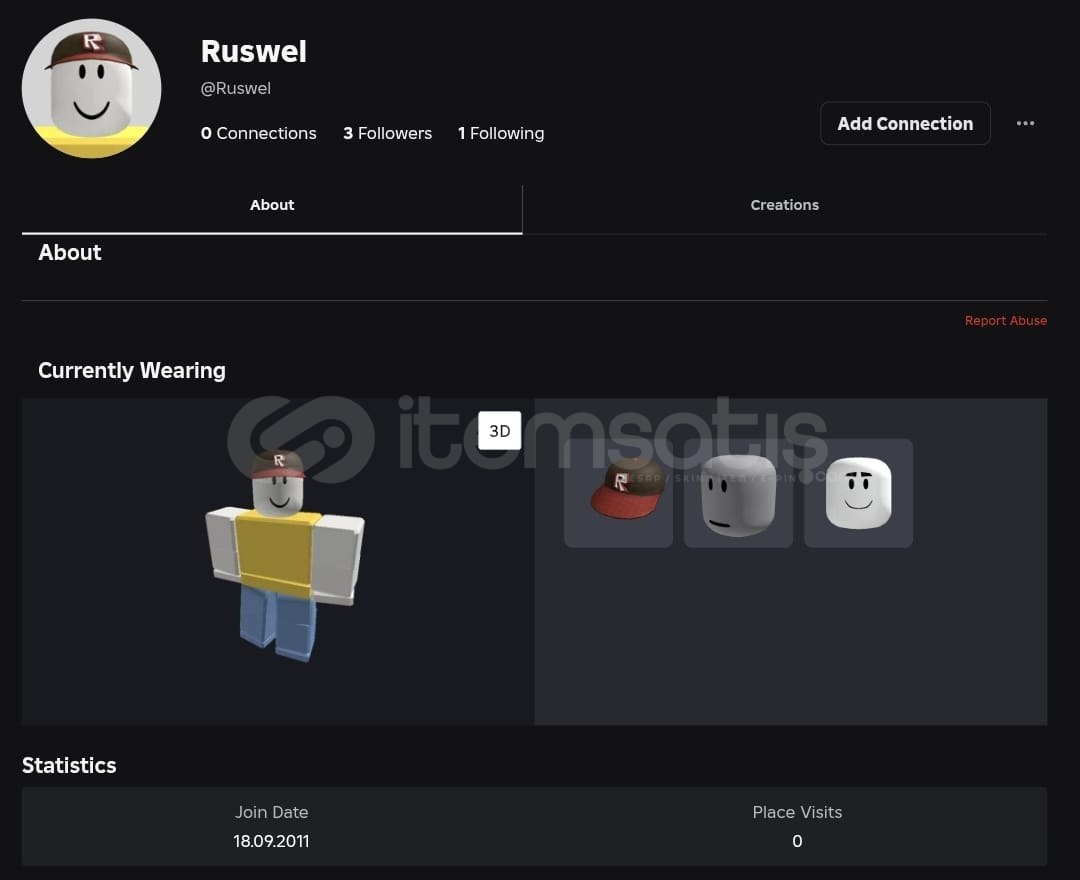Switch to the Creations tab
This screenshot has height=880, width=1080.
point(785,205)
